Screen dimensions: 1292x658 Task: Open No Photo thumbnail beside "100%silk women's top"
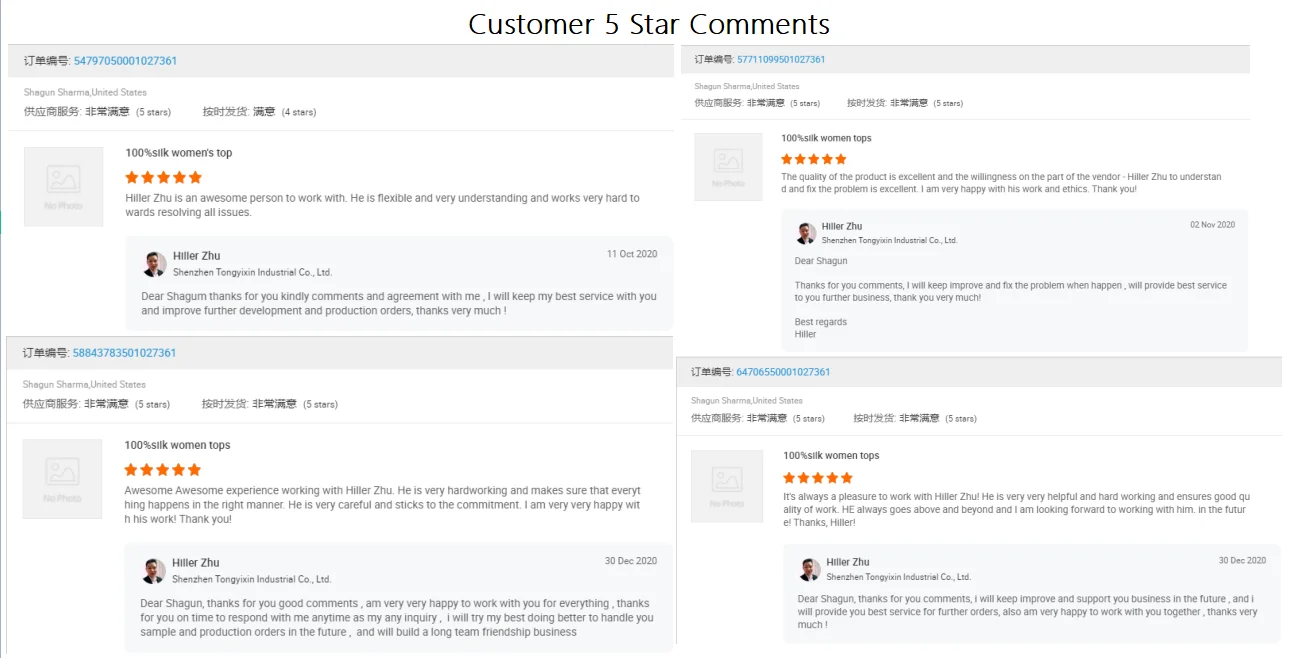tap(63, 186)
